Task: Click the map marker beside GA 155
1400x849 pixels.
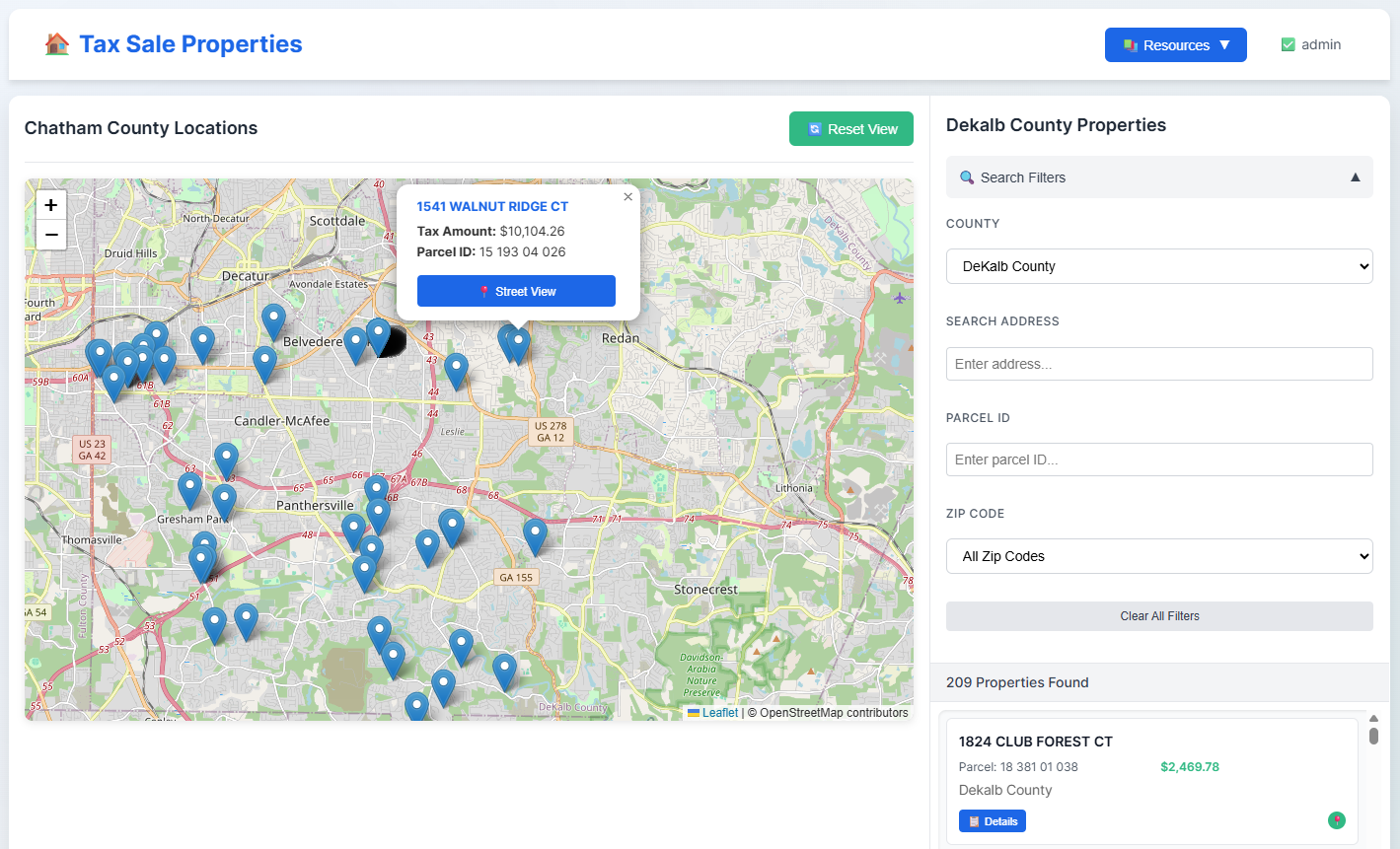Action: 535,534
